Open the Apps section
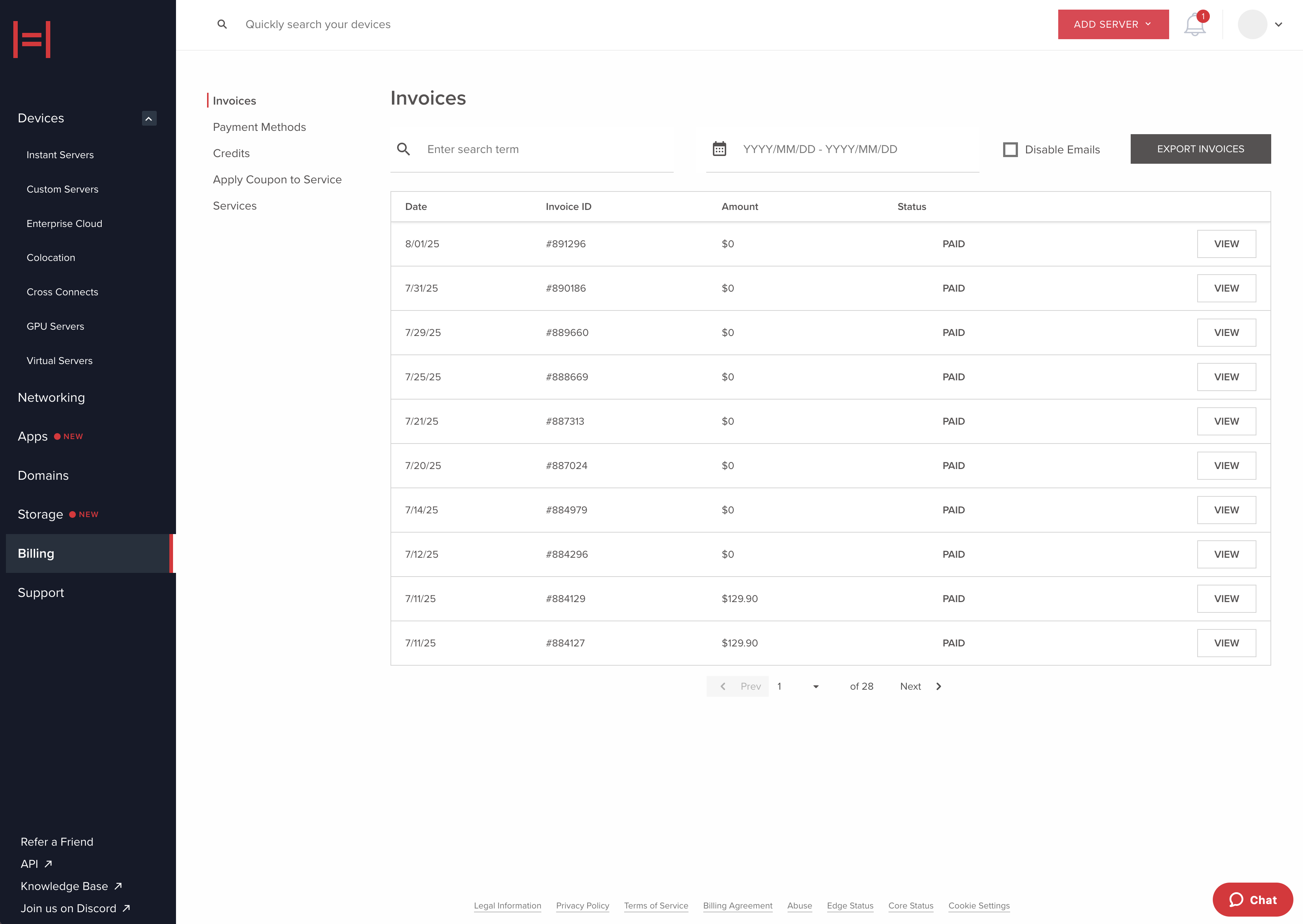Viewport: 1303px width, 924px height. pos(33,436)
